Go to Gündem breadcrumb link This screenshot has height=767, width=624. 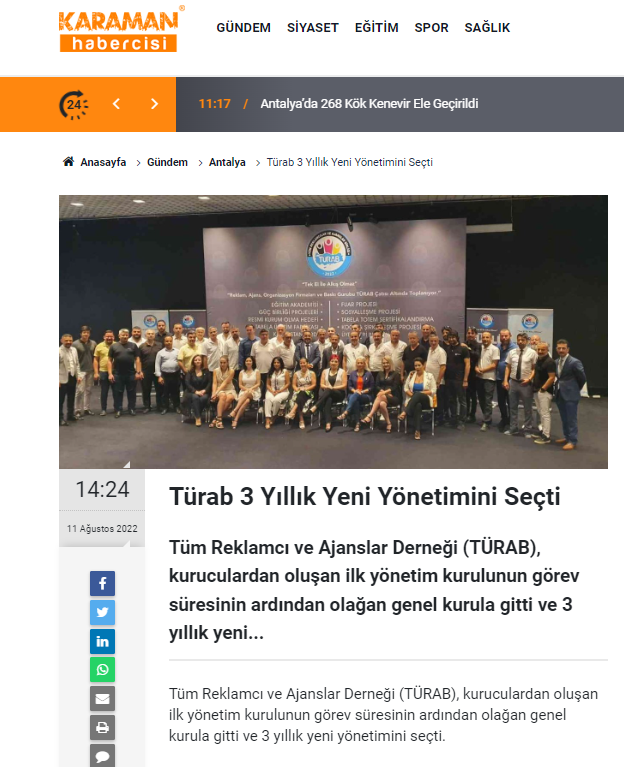[167, 162]
